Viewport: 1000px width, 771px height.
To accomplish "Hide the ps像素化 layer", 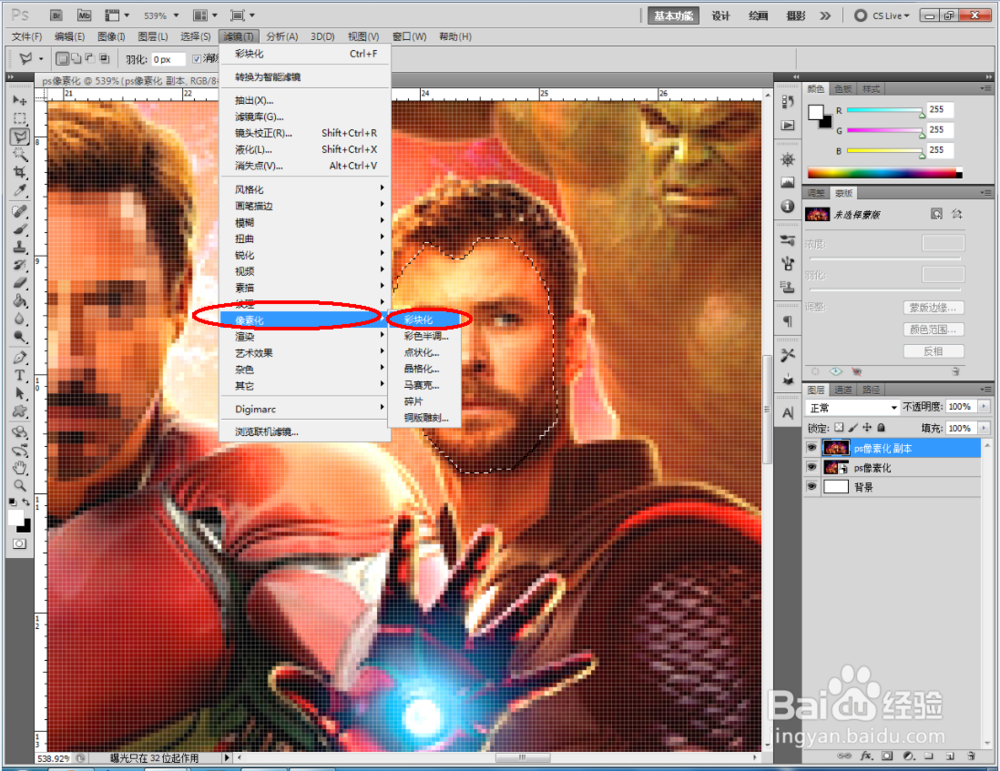I will 811,467.
